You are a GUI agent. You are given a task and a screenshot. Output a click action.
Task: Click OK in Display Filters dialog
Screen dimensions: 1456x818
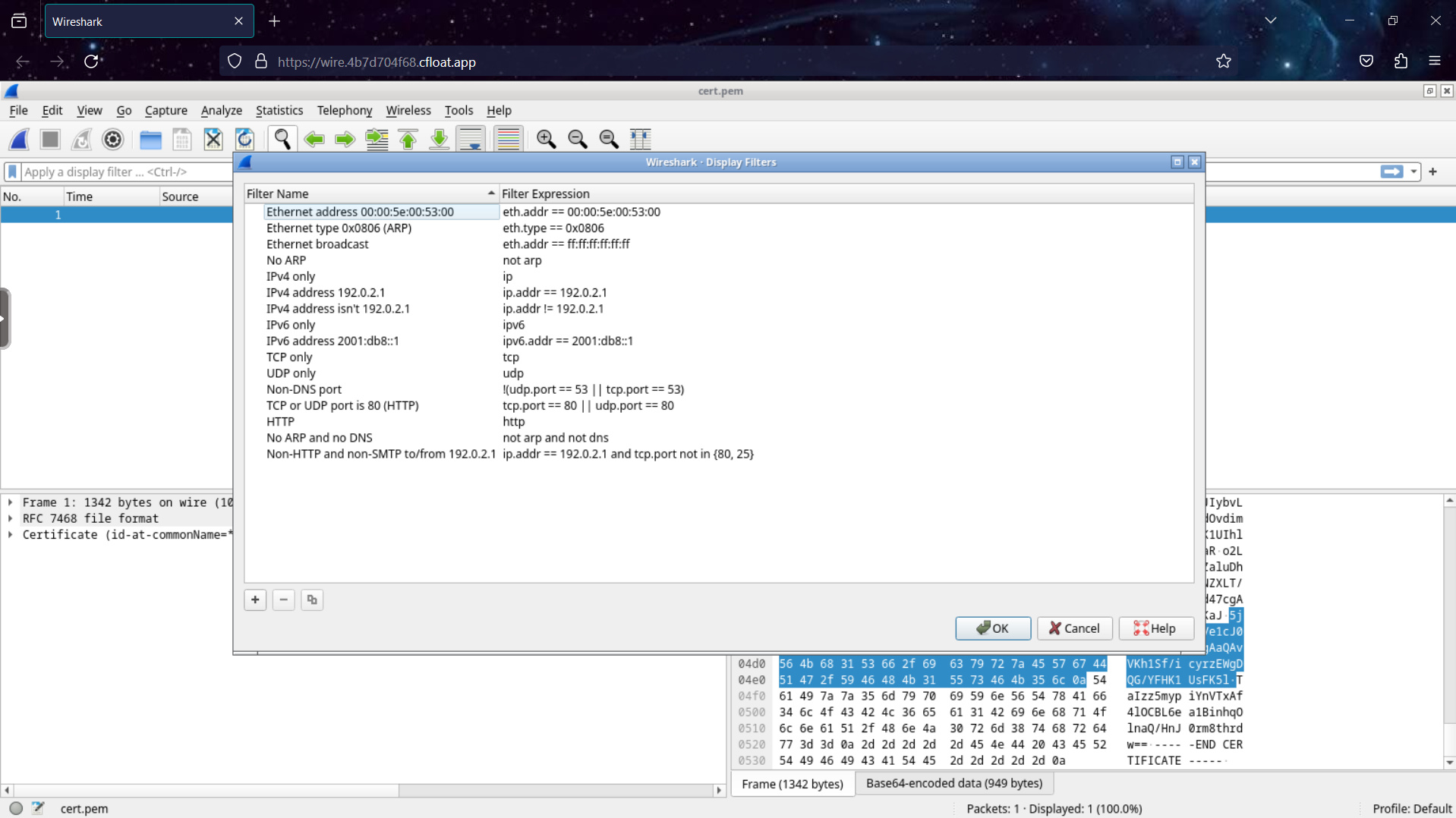click(x=993, y=628)
